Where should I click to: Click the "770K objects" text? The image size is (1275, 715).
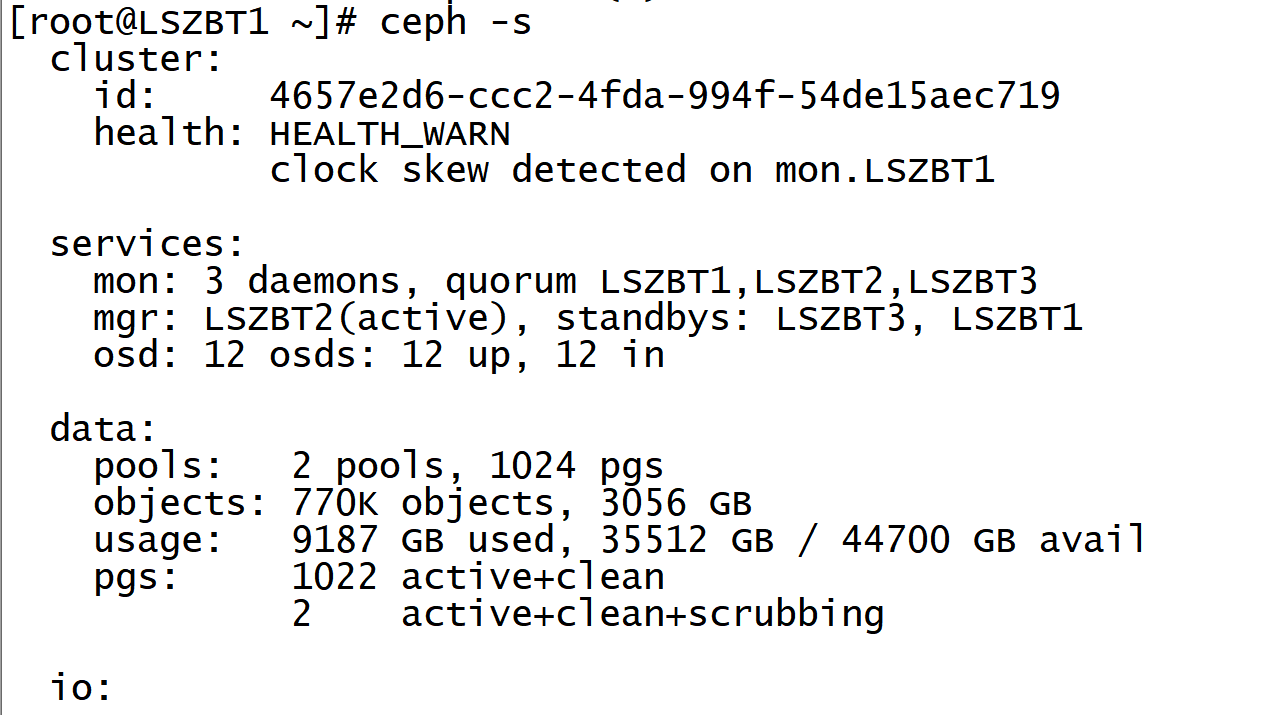[422, 503]
